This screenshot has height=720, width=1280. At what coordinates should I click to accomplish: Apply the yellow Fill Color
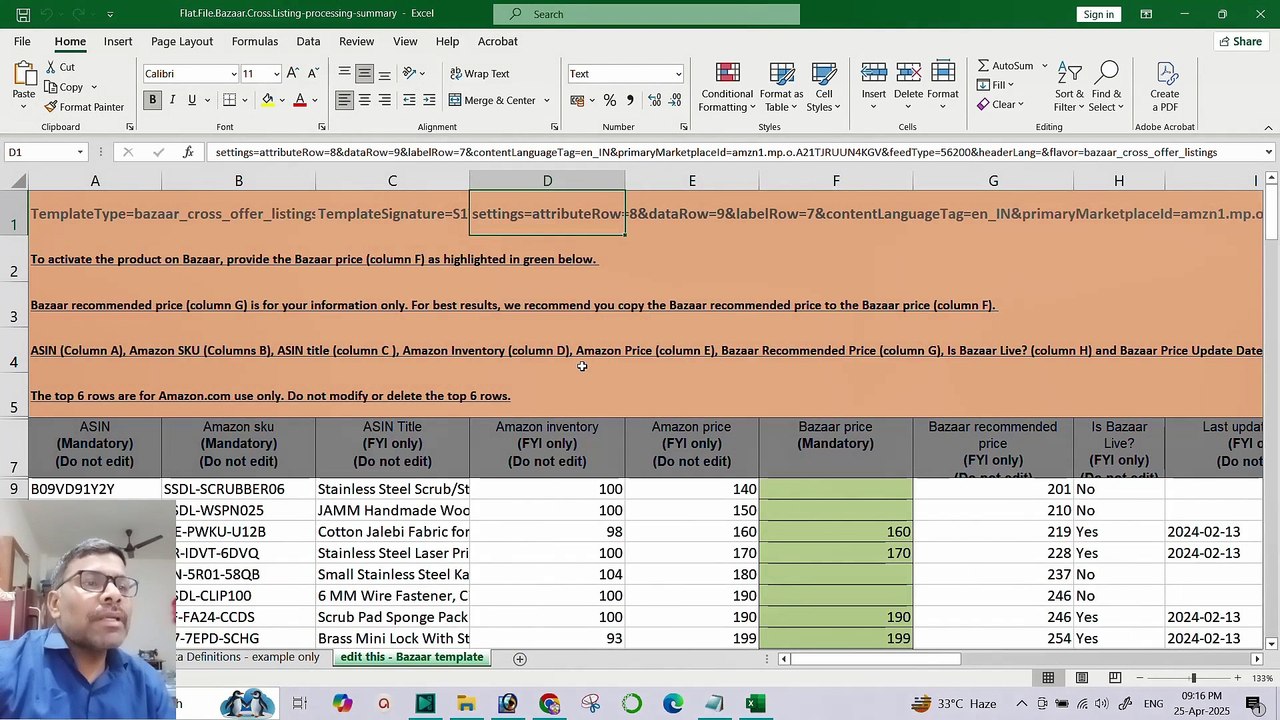pyautogui.click(x=267, y=100)
